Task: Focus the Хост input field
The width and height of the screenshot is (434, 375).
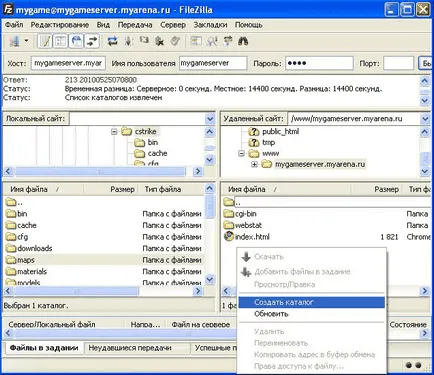Action: click(x=68, y=63)
